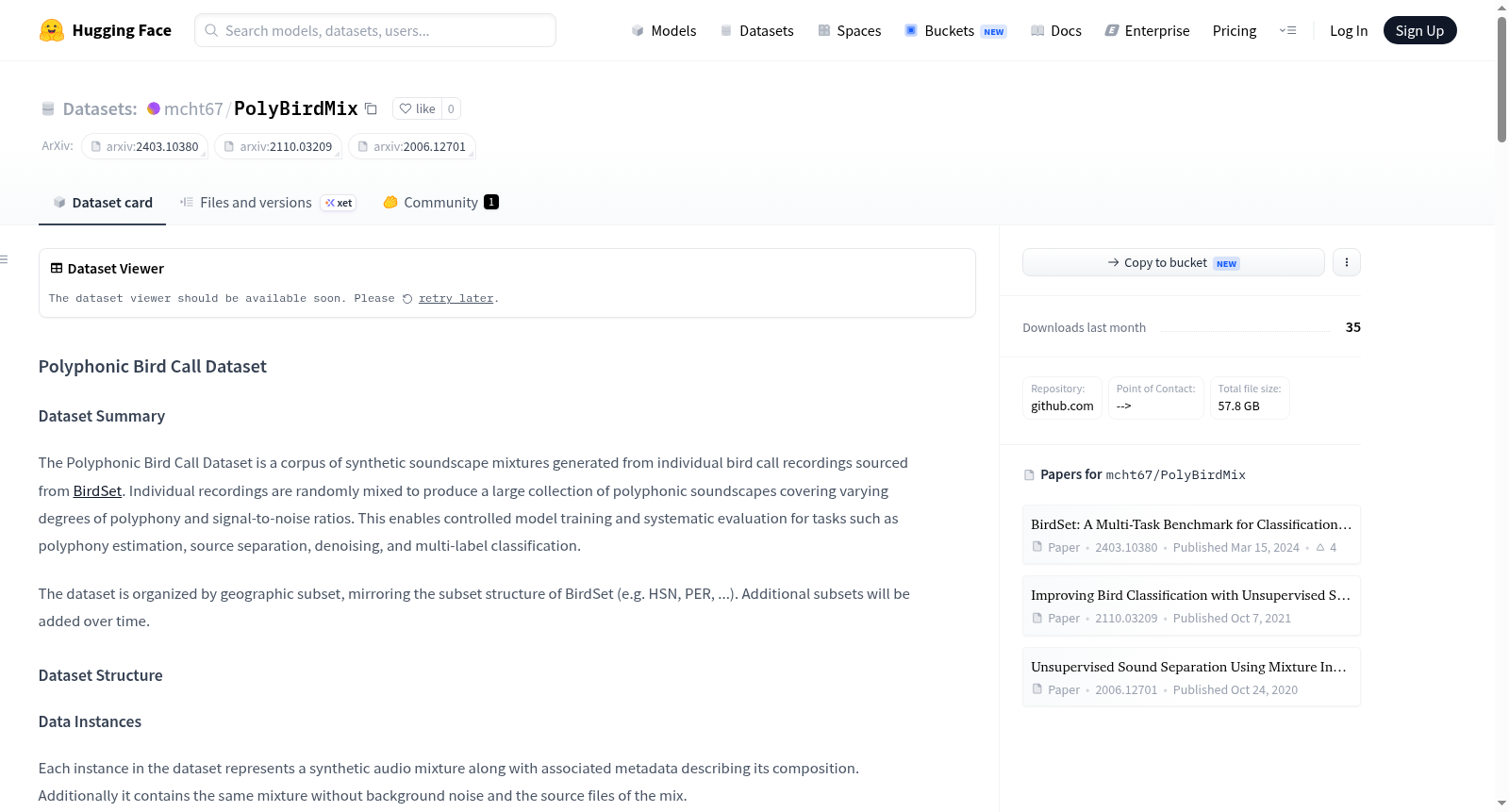Open the BirdSet Multi-Task Benchmark paper
1509x812 pixels.
(x=1191, y=535)
